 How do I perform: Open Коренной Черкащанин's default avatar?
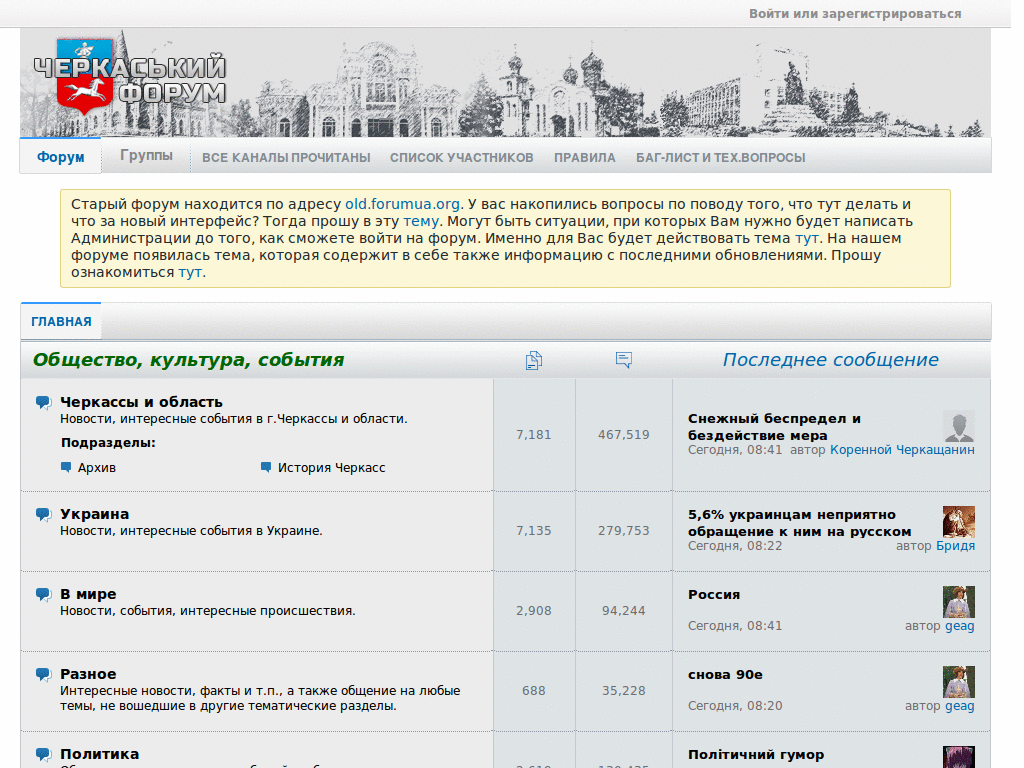pos(959,426)
